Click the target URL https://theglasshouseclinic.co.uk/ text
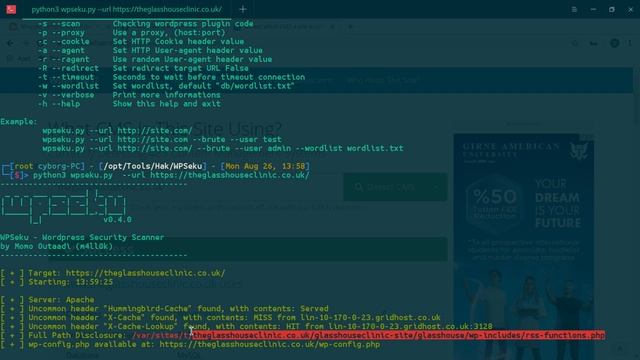The width and height of the screenshot is (640, 360). point(145,273)
